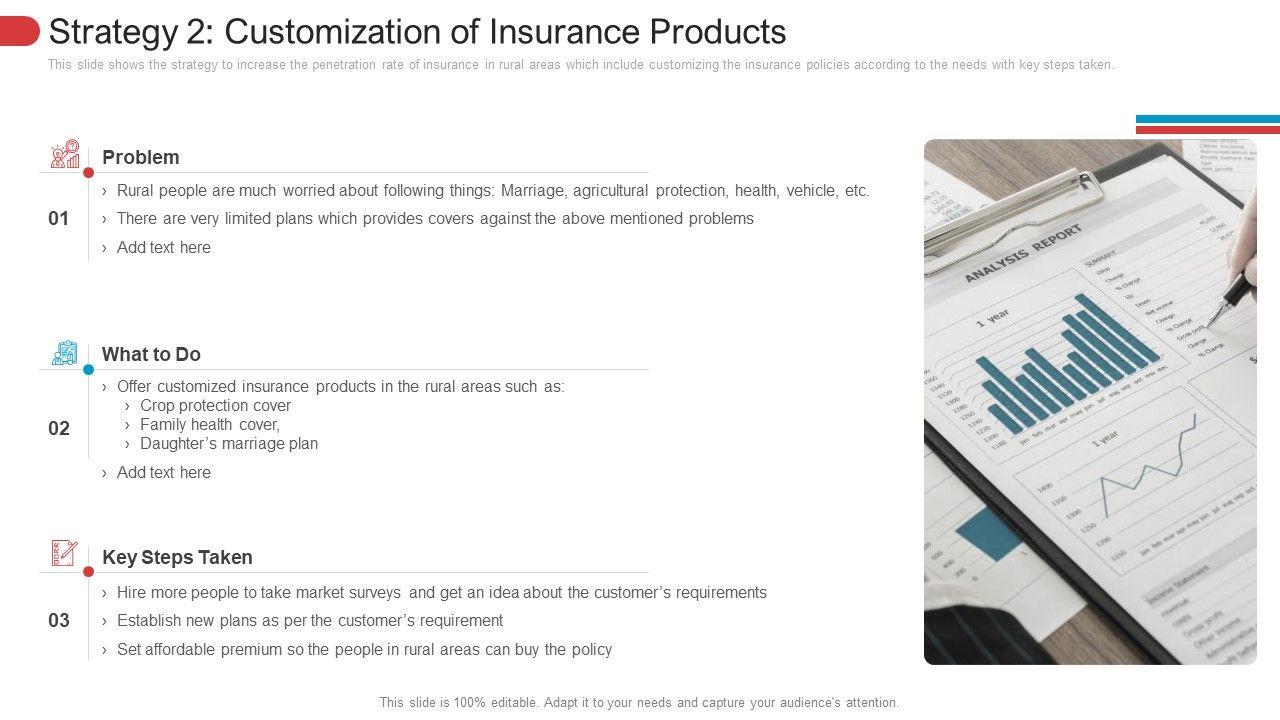
Task: Click the Key Steps Taken notepad icon
Action: click(x=64, y=553)
